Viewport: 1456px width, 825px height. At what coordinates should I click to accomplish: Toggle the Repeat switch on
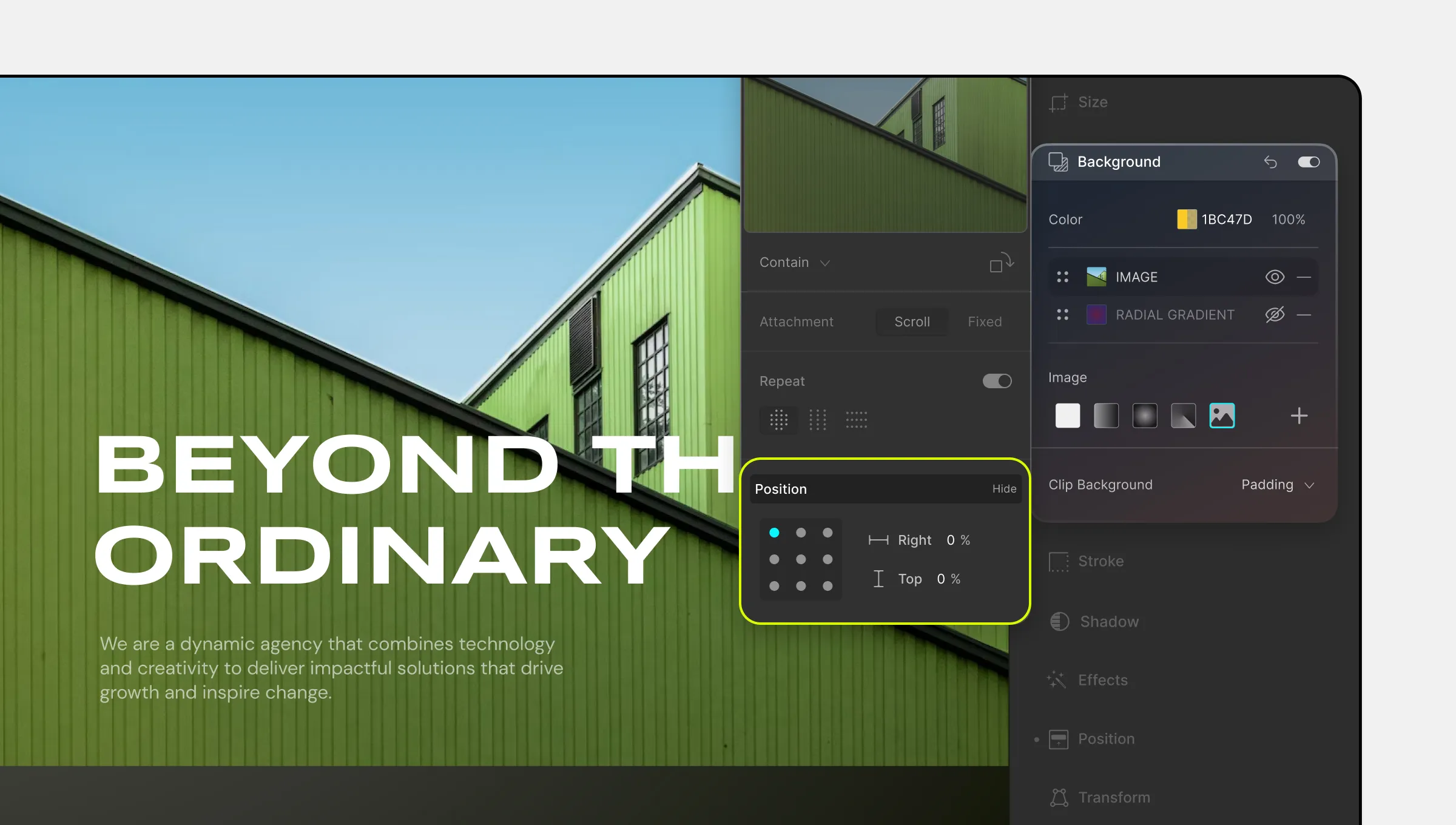997,381
